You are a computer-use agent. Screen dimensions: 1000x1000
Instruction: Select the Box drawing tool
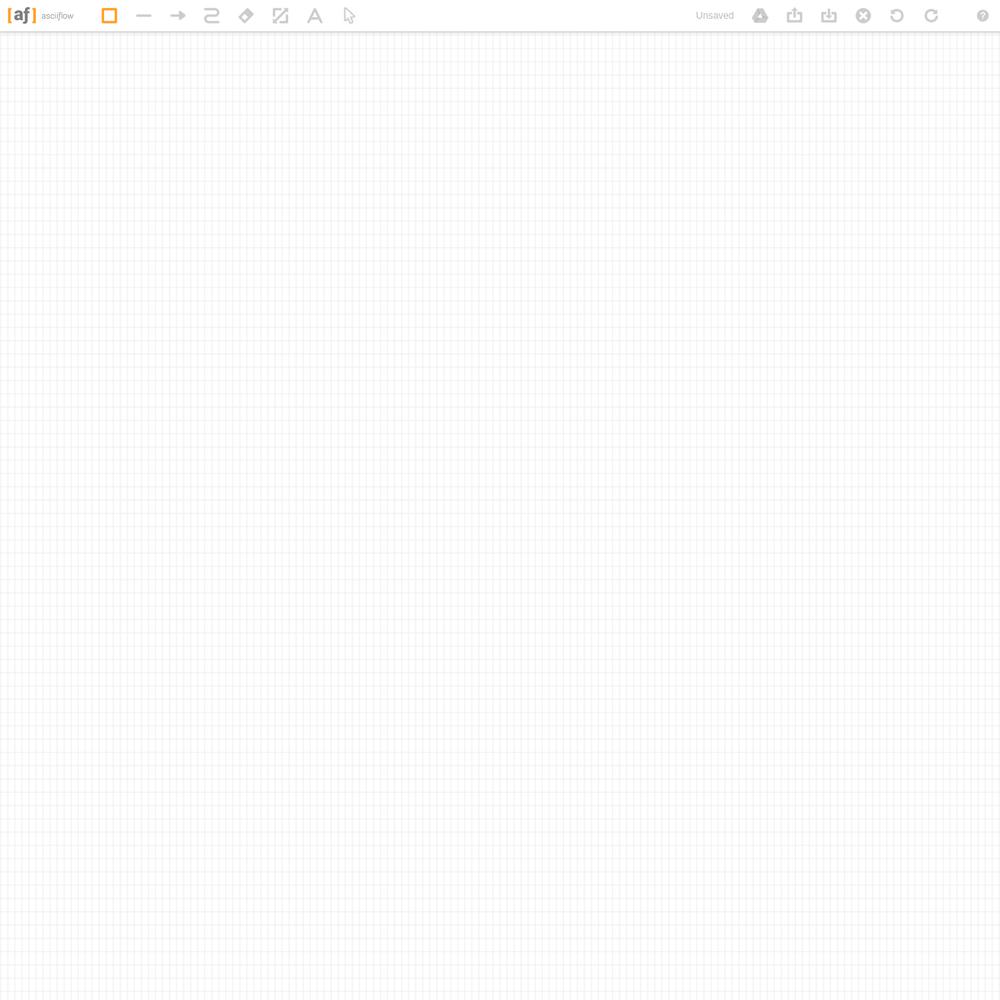click(x=109, y=15)
